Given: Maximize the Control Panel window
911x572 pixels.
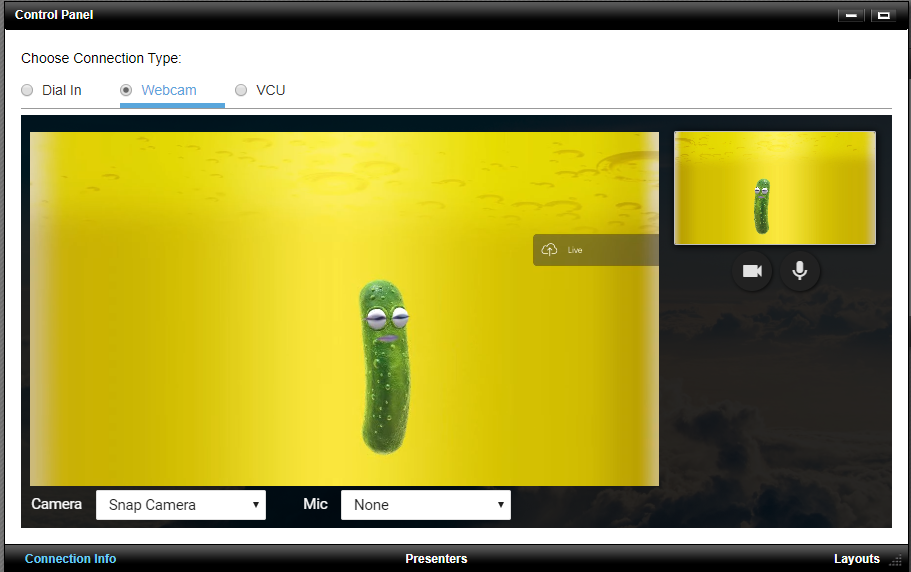Looking at the screenshot, I should click(884, 15).
